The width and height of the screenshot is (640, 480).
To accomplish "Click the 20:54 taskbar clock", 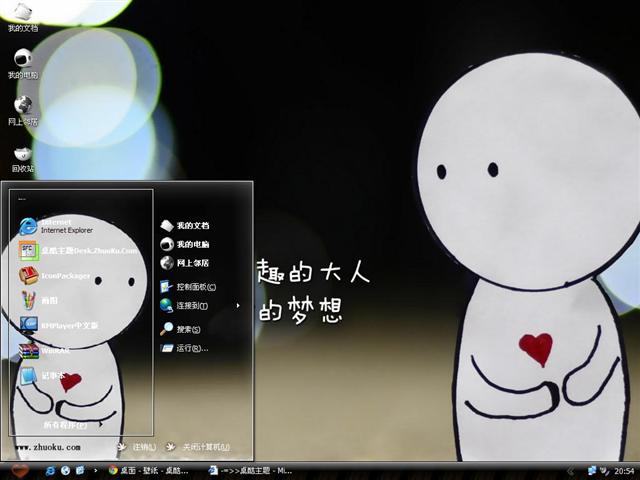I will (x=624, y=471).
